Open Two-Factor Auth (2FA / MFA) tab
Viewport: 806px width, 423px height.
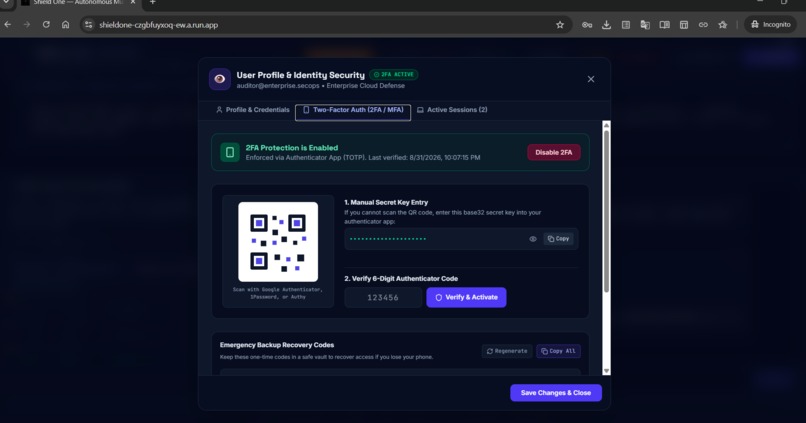(x=353, y=110)
